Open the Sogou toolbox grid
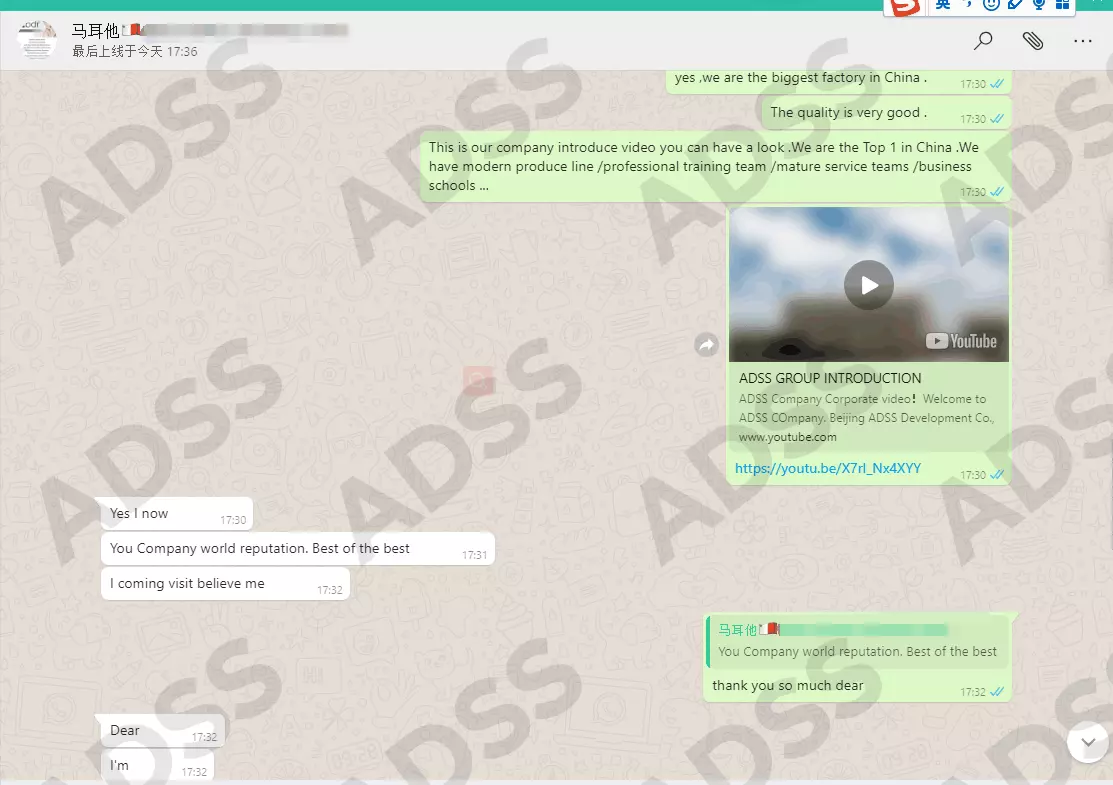The image size is (1113, 785). pyautogui.click(x=1063, y=7)
